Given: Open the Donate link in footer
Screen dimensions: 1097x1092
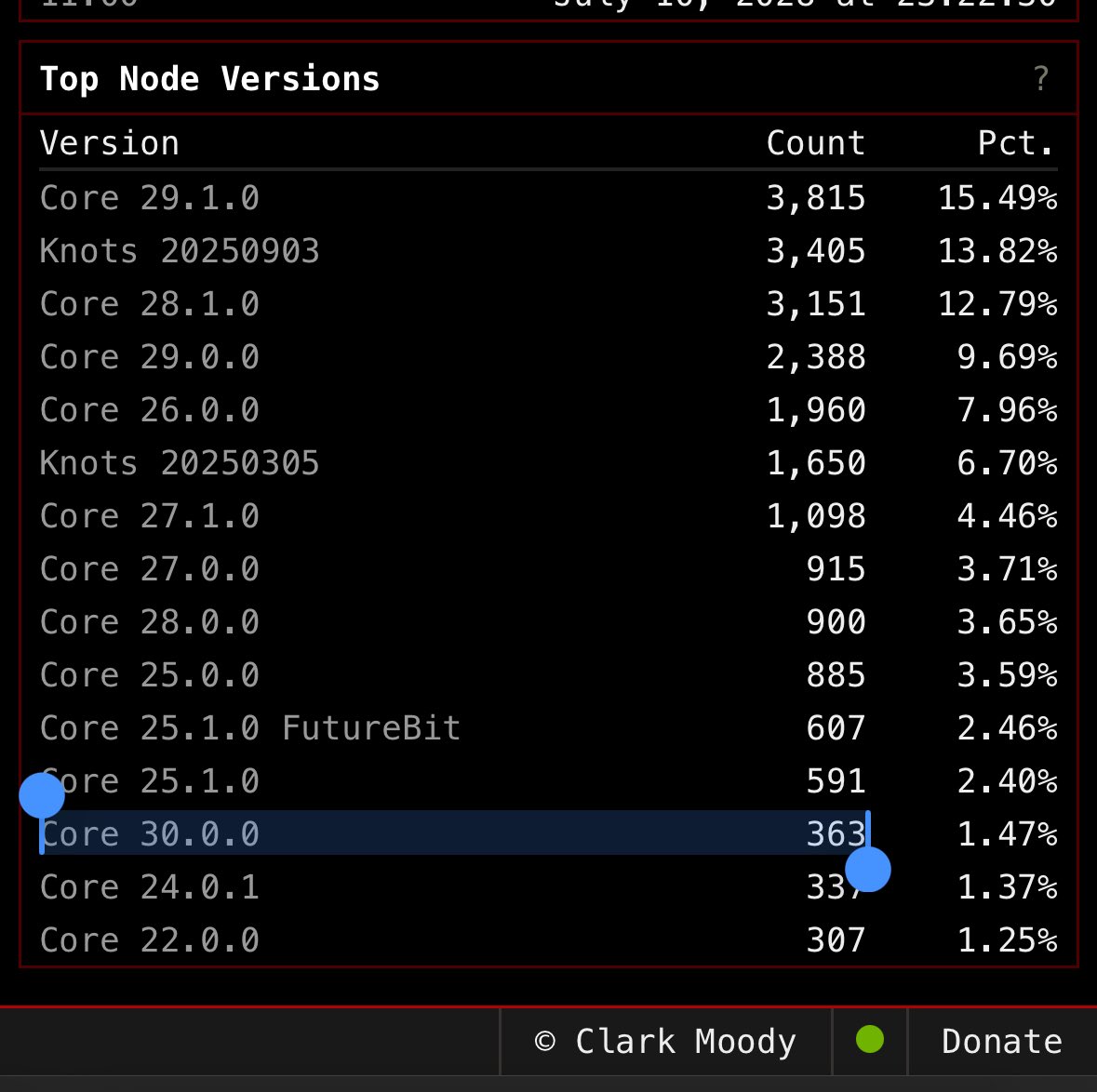Looking at the screenshot, I should (1002, 1041).
